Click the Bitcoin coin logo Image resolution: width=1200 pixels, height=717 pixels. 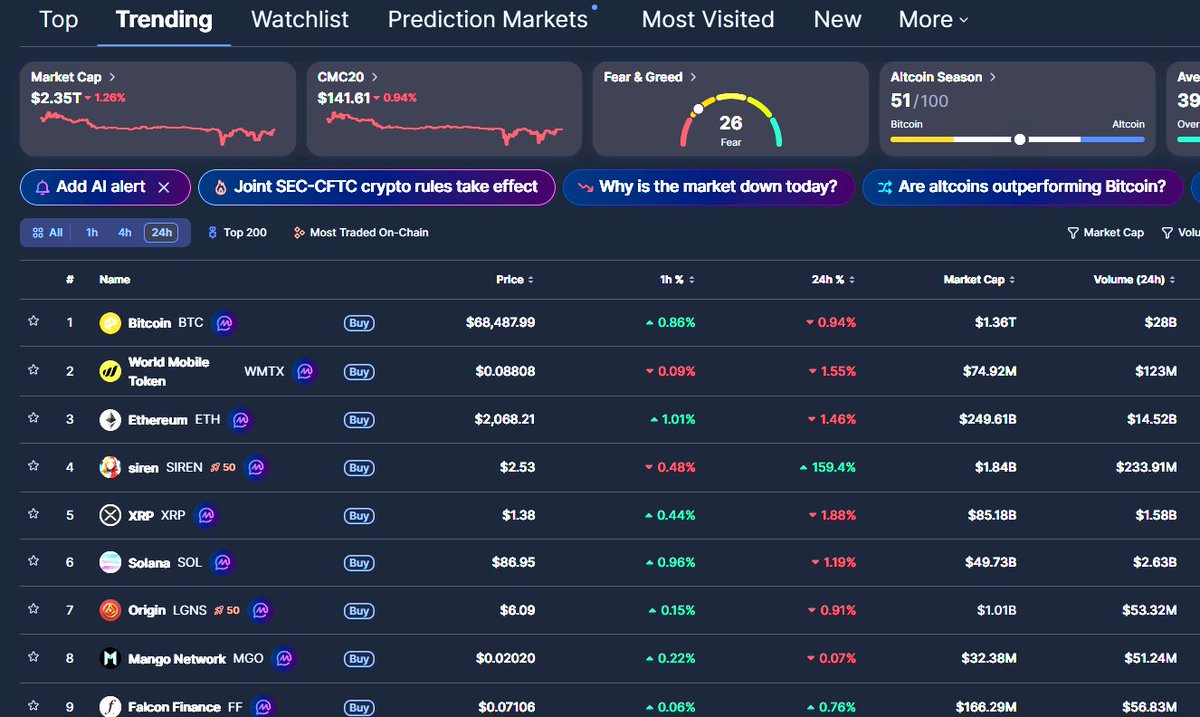tap(110, 323)
